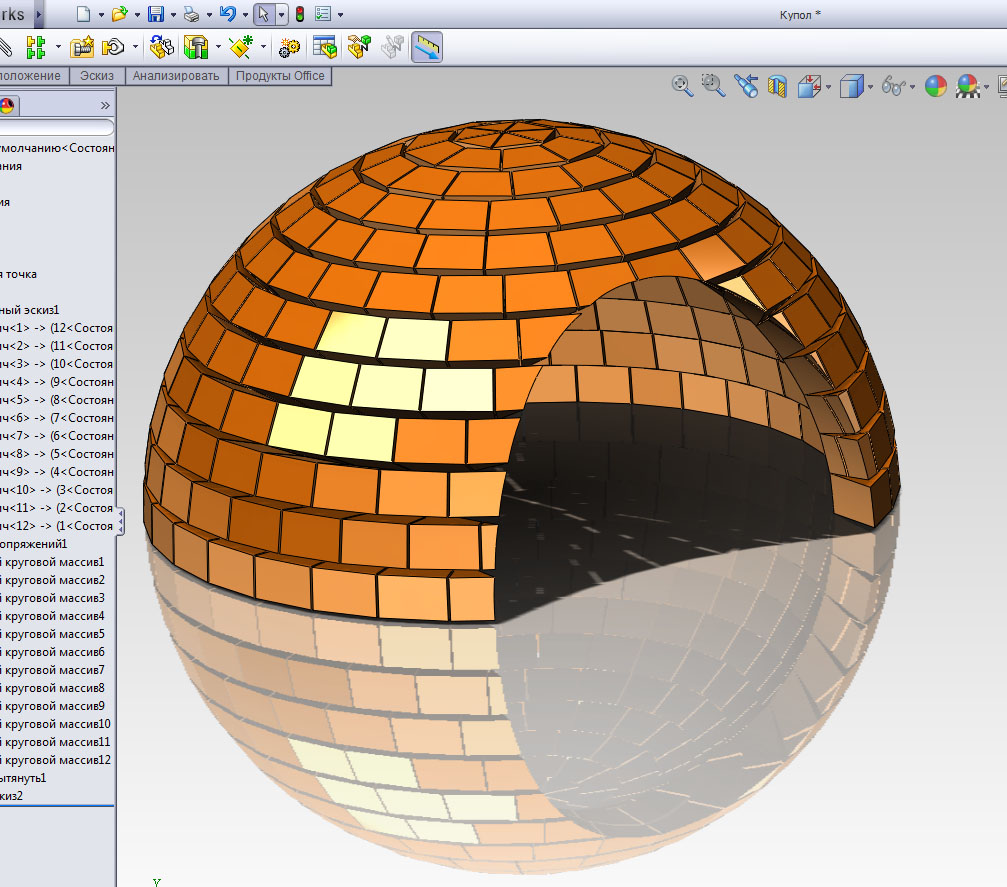Open the Undo dropdown arrow
Screen dimensions: 1007x887
(x=245, y=15)
